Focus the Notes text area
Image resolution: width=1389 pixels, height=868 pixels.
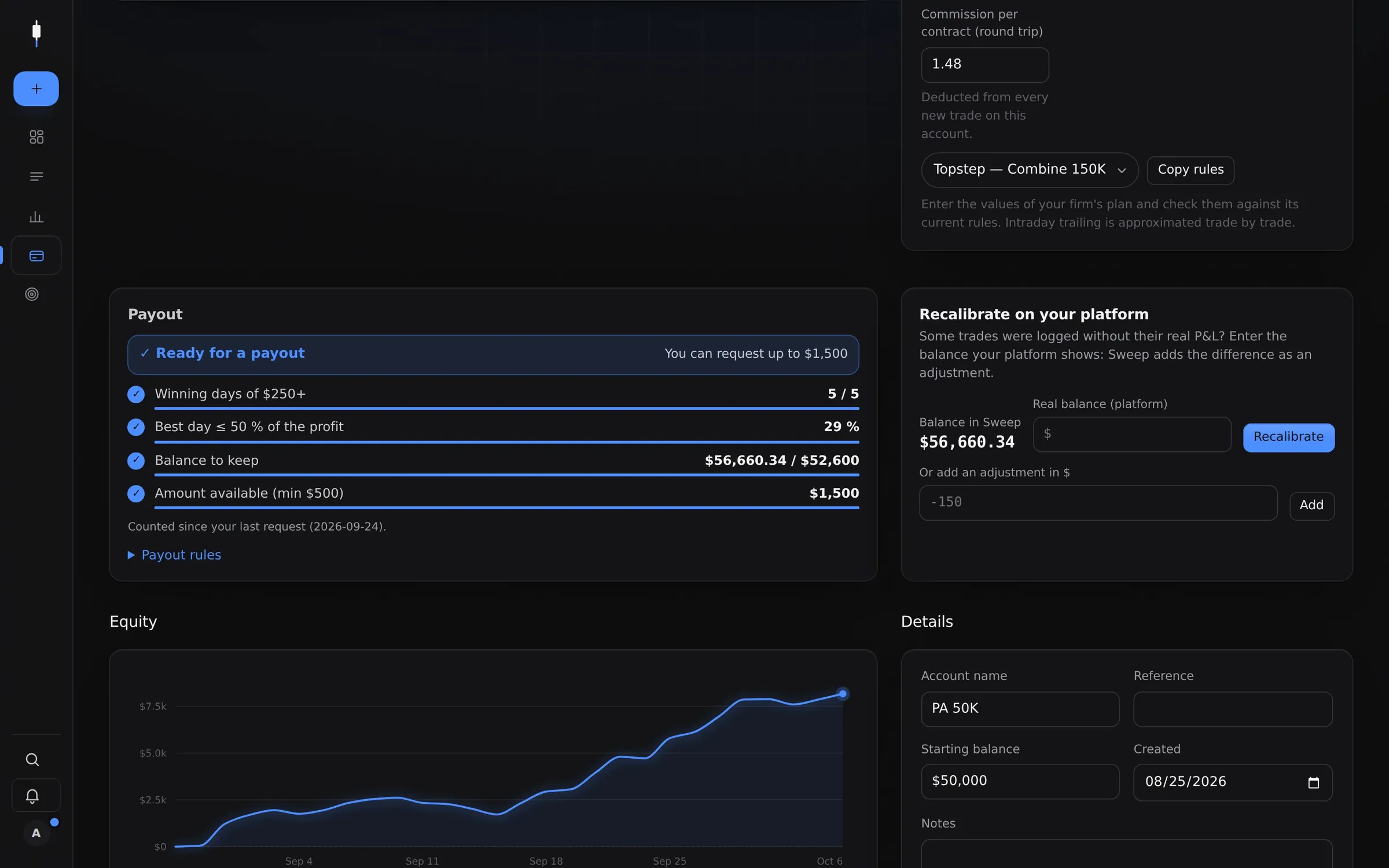tap(1126, 854)
